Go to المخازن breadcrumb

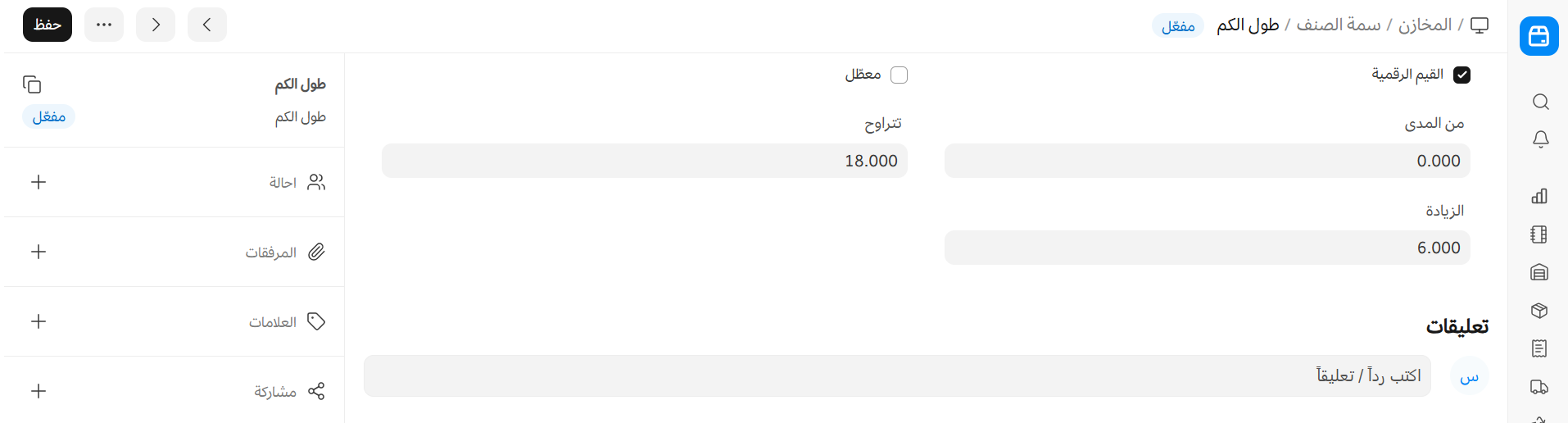1425,25
